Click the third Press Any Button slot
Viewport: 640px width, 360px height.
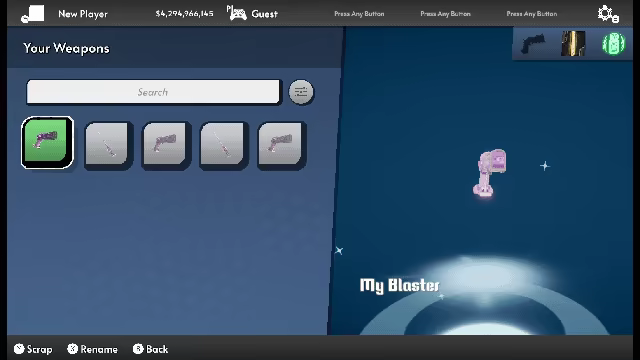click(531, 14)
